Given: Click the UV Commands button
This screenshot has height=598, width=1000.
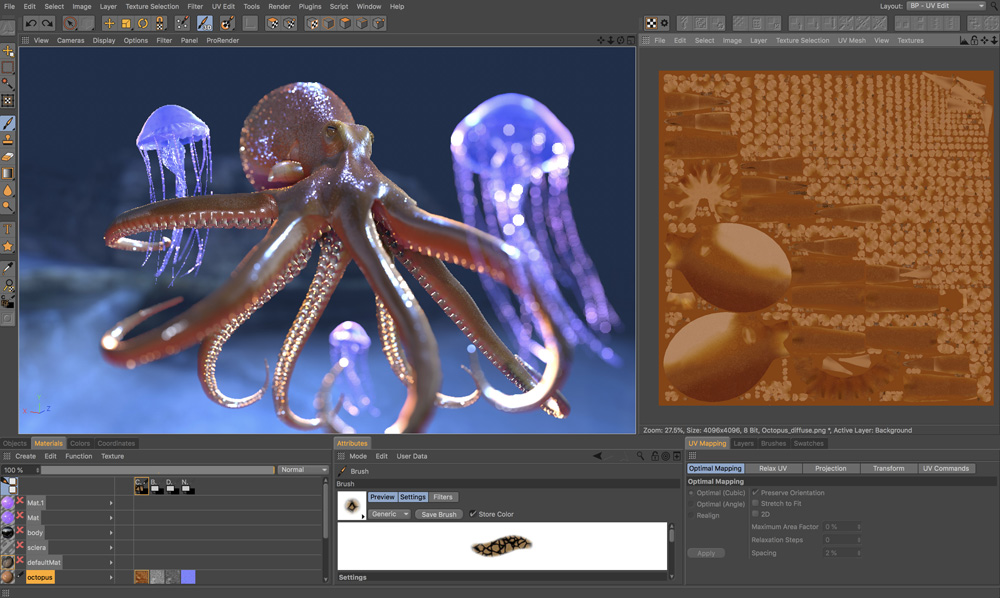Looking at the screenshot, I should click(946, 468).
